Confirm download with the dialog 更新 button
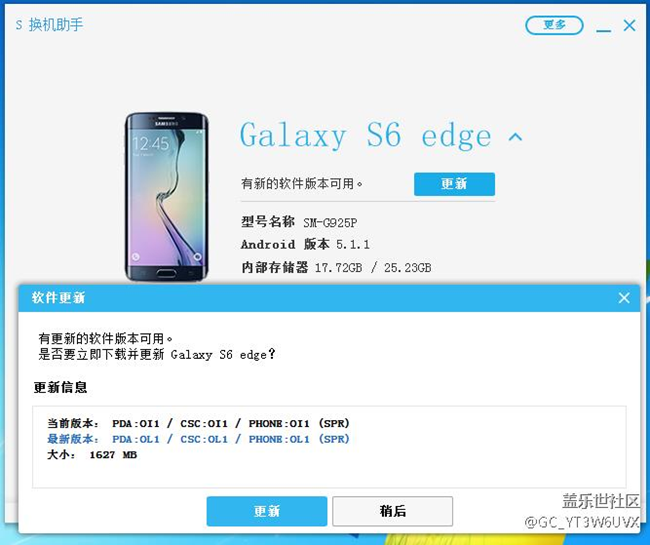 (x=267, y=511)
